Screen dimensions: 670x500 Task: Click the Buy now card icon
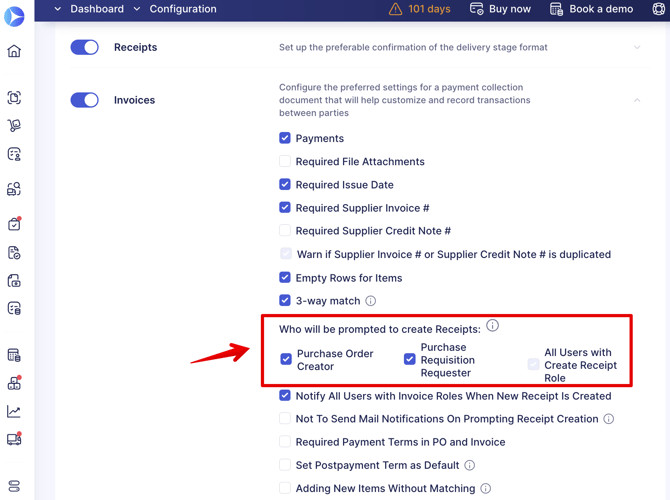click(x=476, y=9)
